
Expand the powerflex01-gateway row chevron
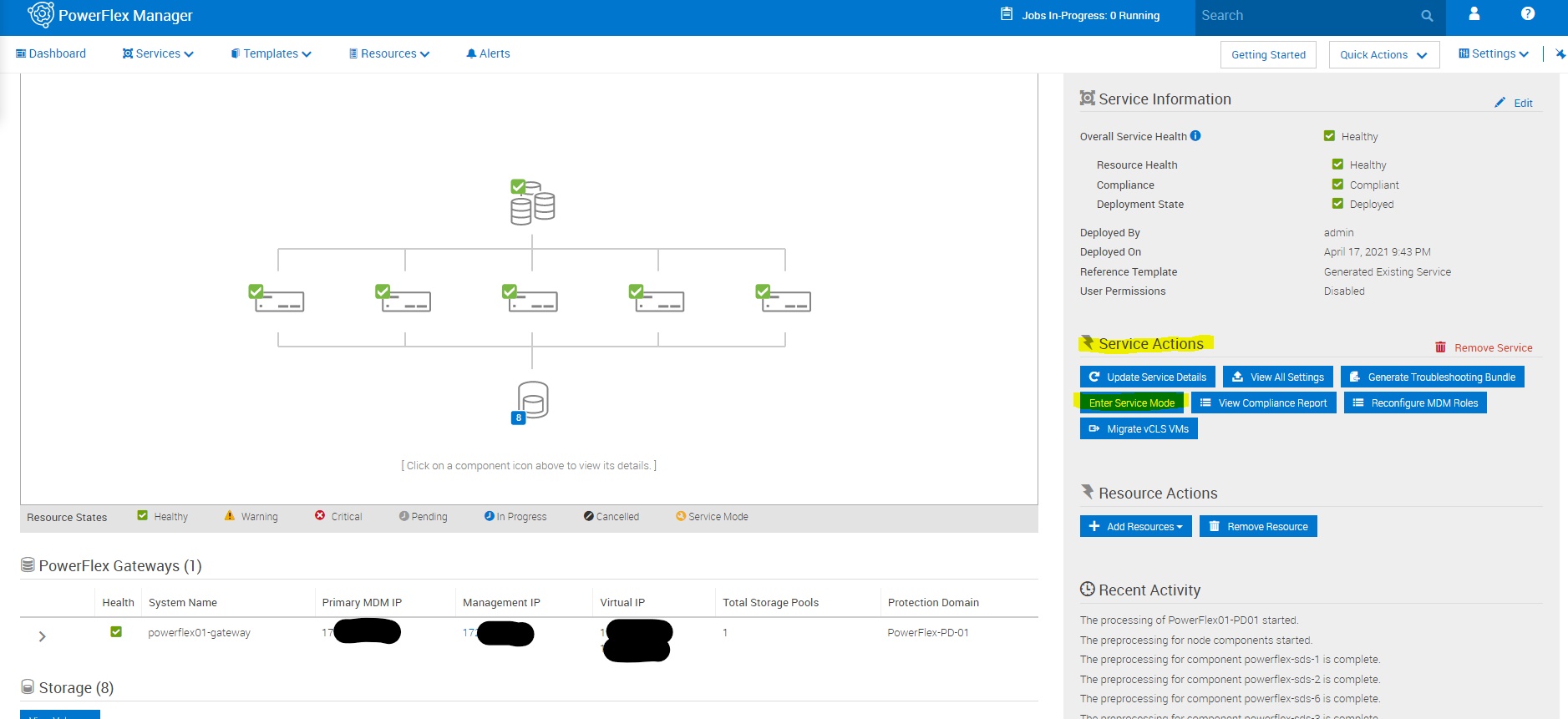point(43,636)
